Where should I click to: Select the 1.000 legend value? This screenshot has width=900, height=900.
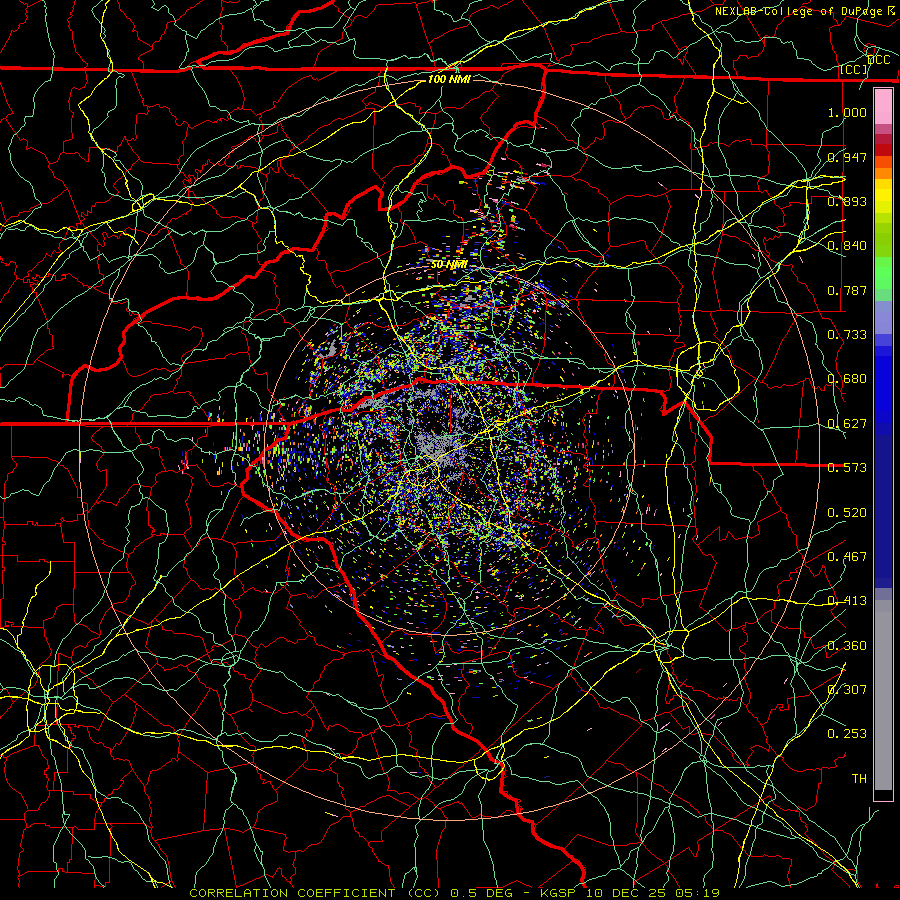click(x=847, y=112)
